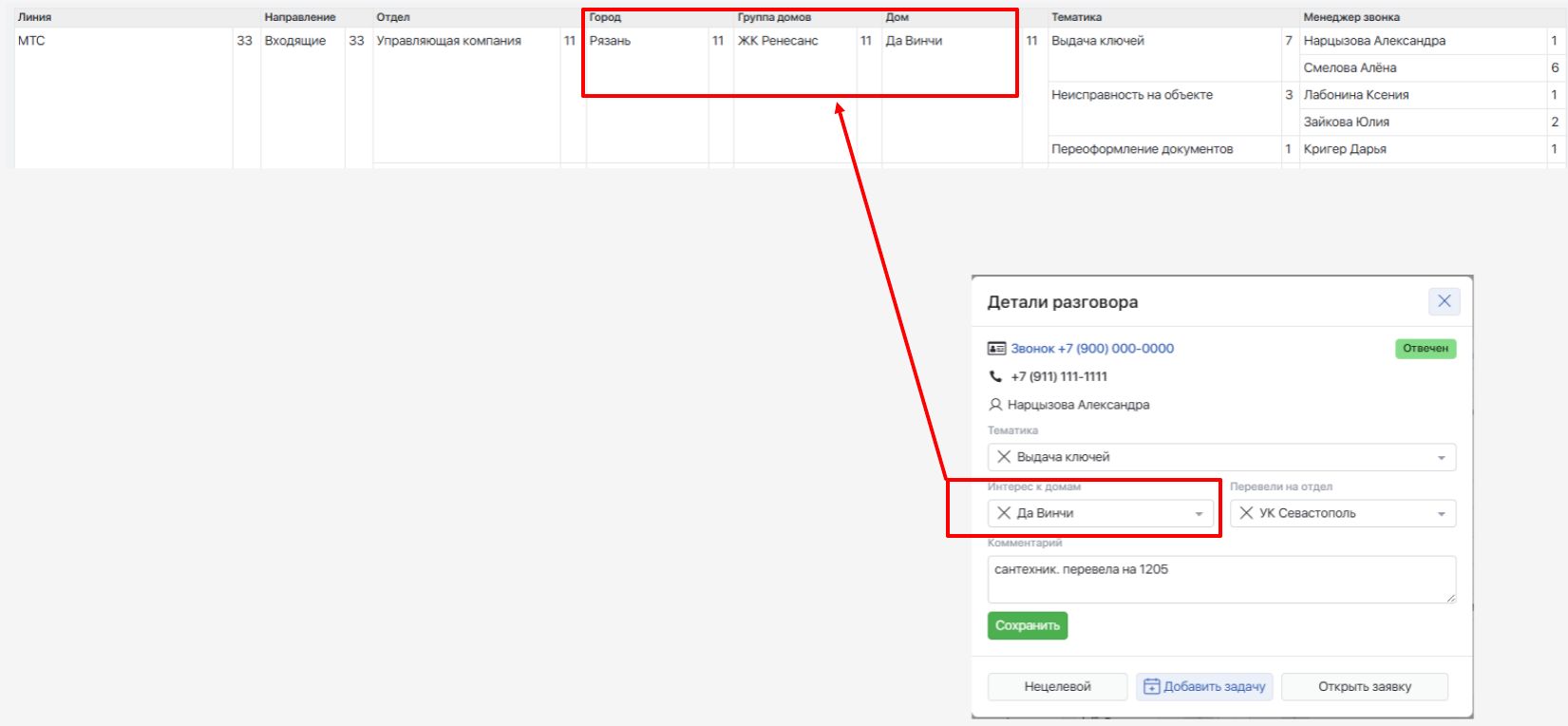Click the Добавить задачу button

click(x=1204, y=686)
